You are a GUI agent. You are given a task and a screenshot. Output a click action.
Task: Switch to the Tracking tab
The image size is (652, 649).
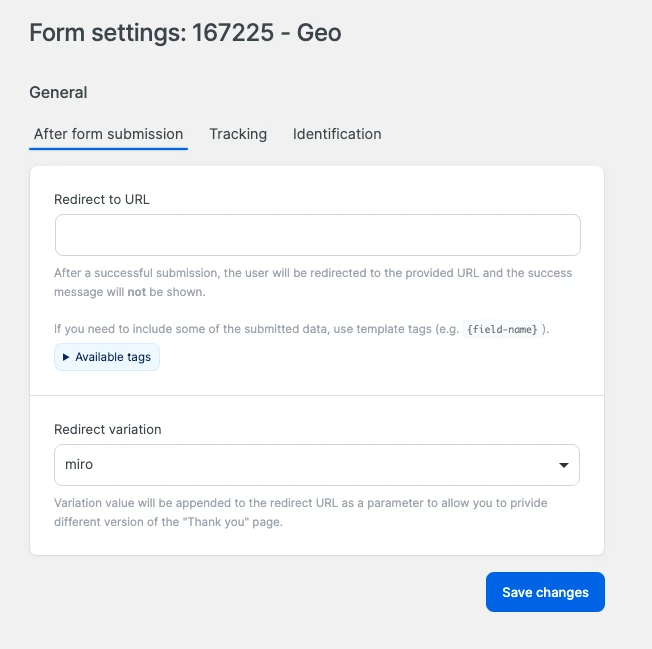tap(238, 134)
